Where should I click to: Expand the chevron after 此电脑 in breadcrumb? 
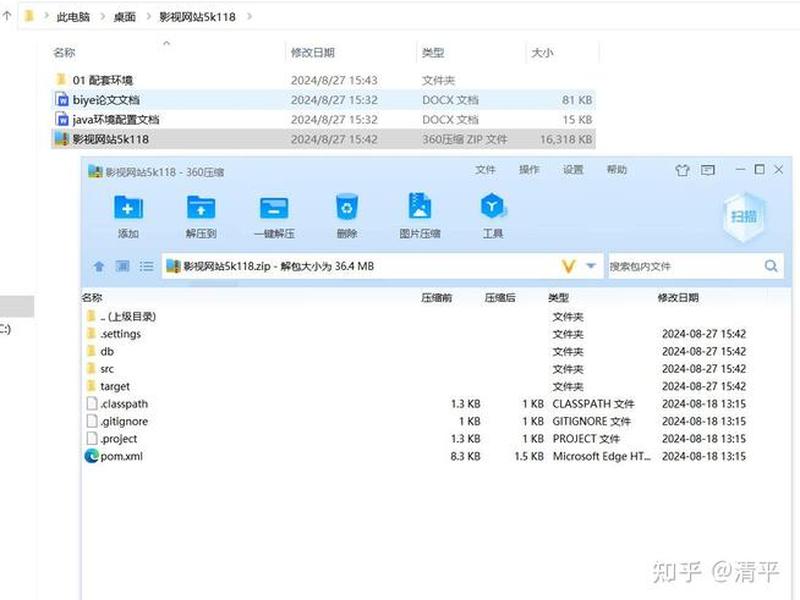(102, 17)
